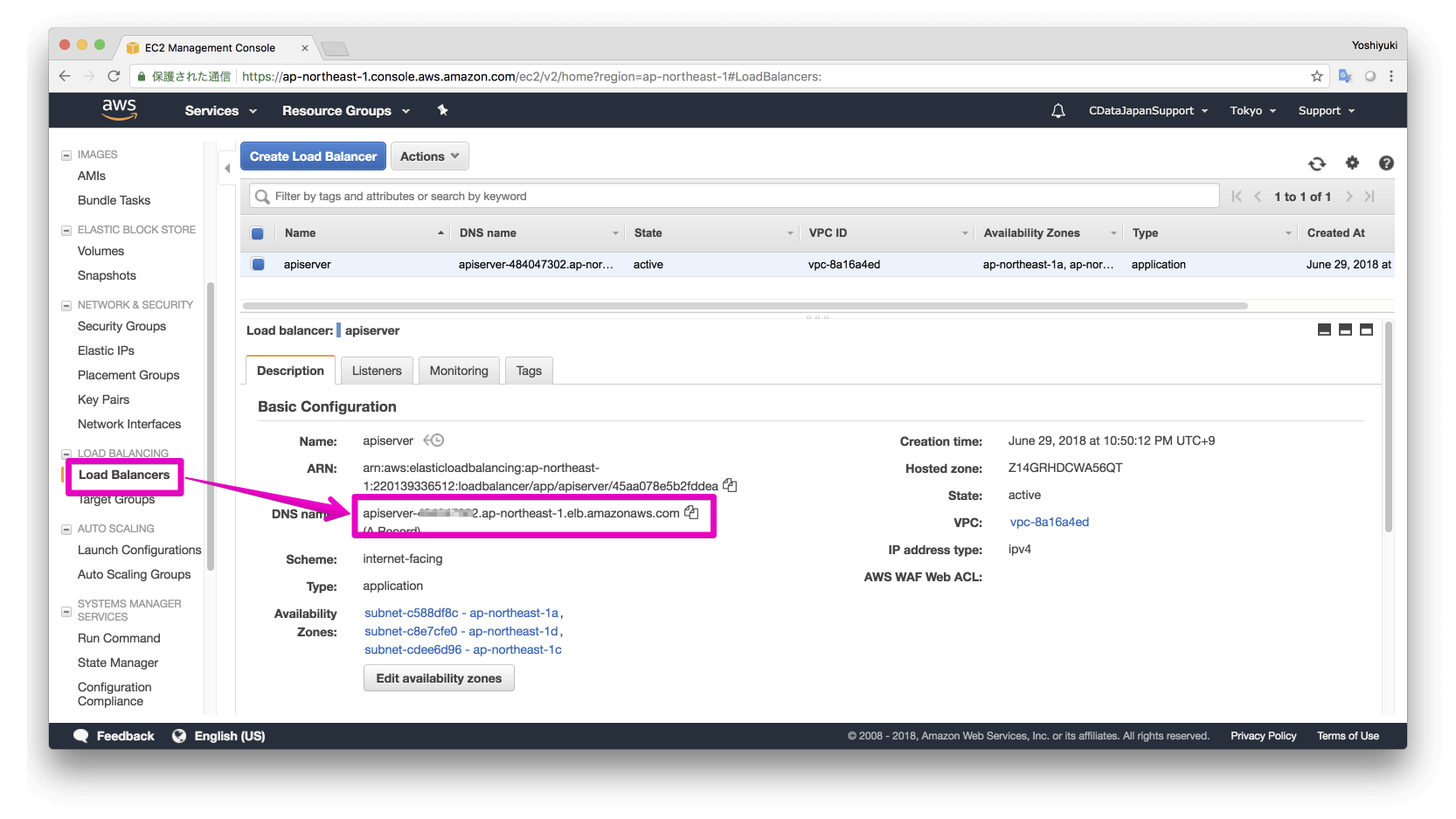Open the notifications bell
This screenshot has height=819, width=1456.
1057,111
